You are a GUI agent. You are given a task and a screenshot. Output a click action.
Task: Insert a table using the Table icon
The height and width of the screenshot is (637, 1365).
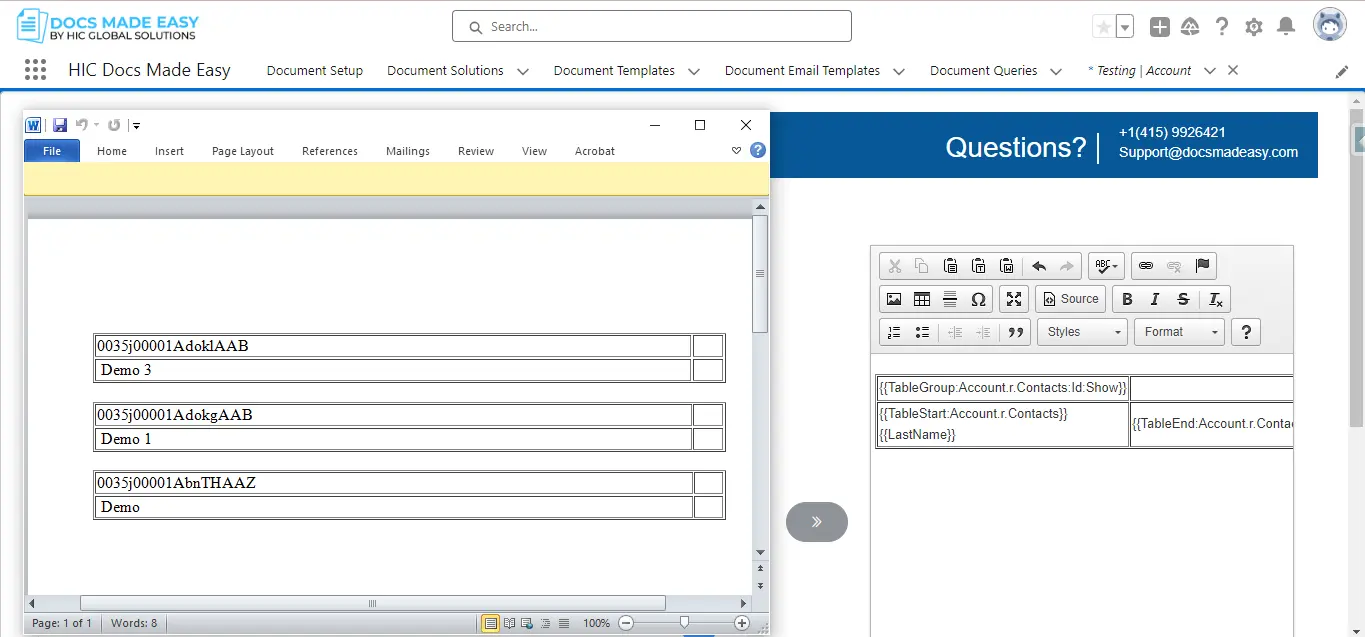point(922,299)
